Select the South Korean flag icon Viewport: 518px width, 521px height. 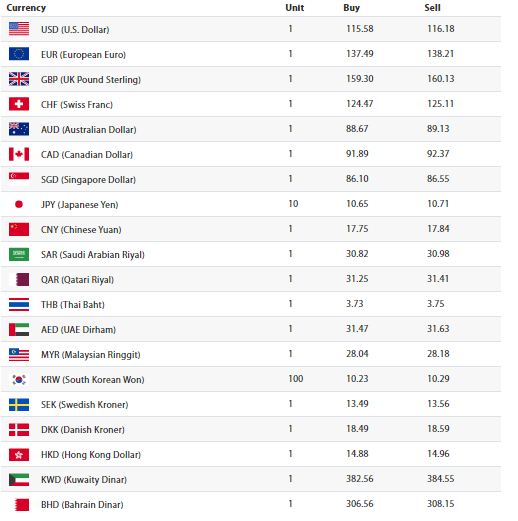coord(19,379)
